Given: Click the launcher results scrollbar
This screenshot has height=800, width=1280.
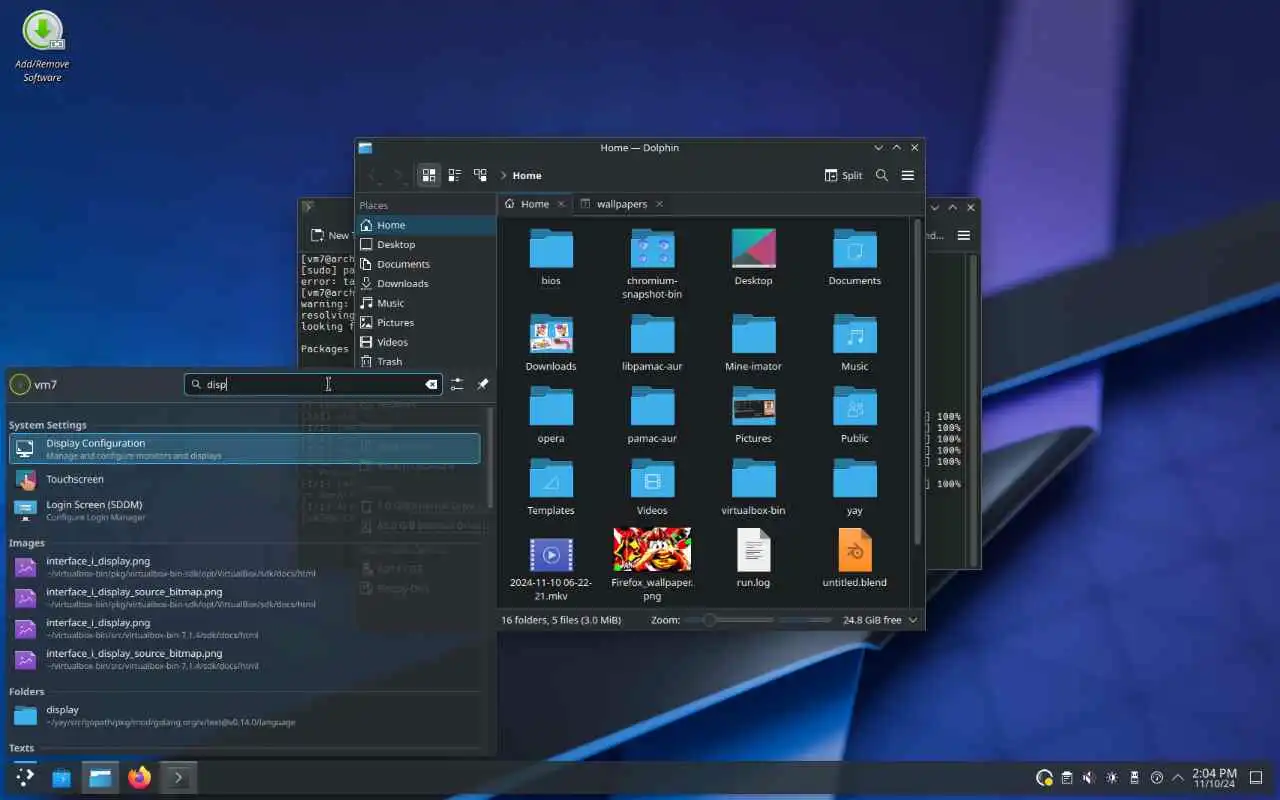Looking at the screenshot, I should [x=489, y=458].
